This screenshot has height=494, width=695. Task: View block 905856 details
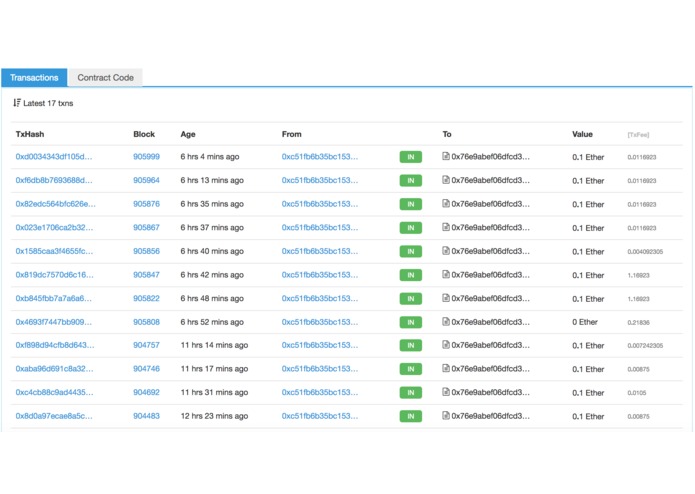pyautogui.click(x=146, y=251)
